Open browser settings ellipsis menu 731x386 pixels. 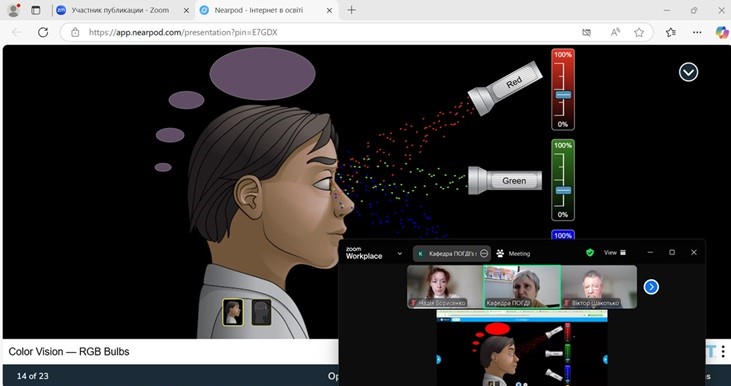(x=697, y=32)
